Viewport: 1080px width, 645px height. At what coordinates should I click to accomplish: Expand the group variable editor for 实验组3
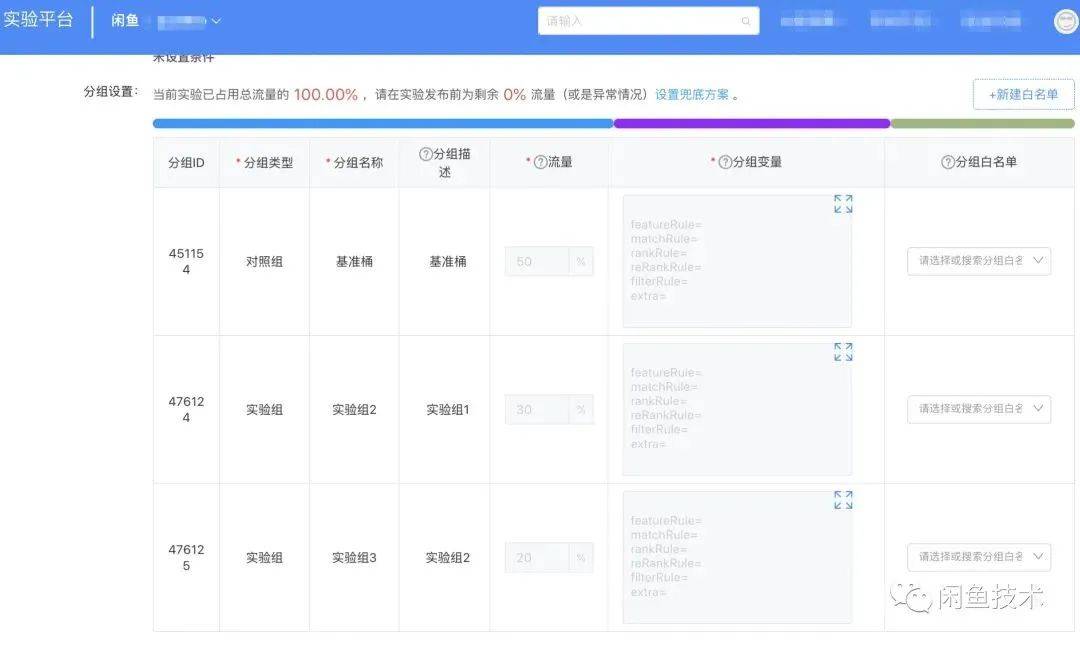click(843, 500)
